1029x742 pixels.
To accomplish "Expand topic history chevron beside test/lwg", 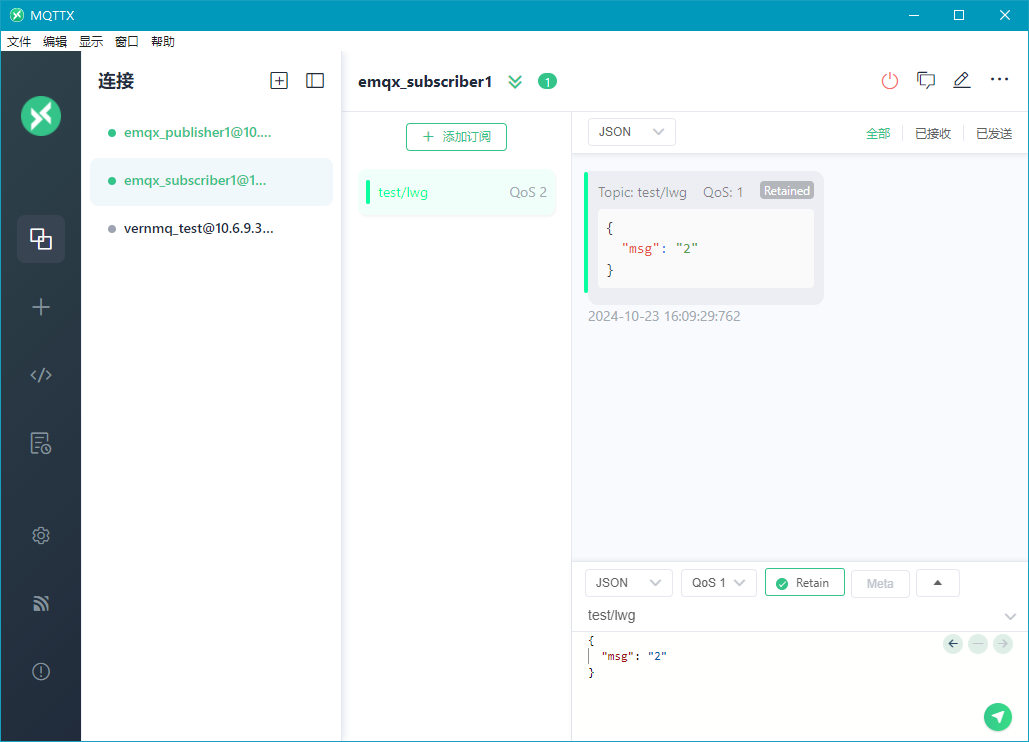I will tap(1010, 616).
